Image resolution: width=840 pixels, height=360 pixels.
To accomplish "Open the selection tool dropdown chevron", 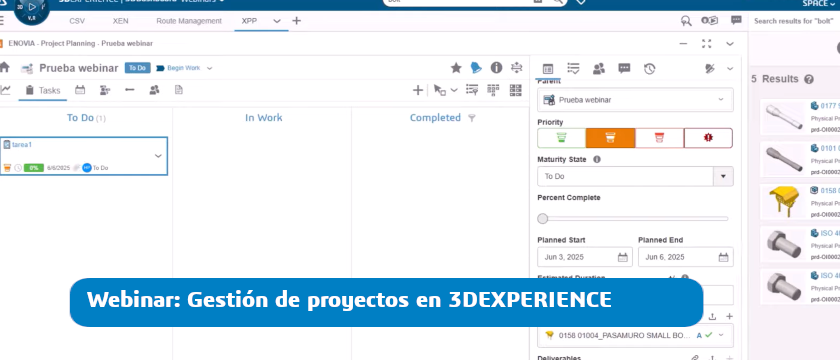I will click(x=454, y=90).
